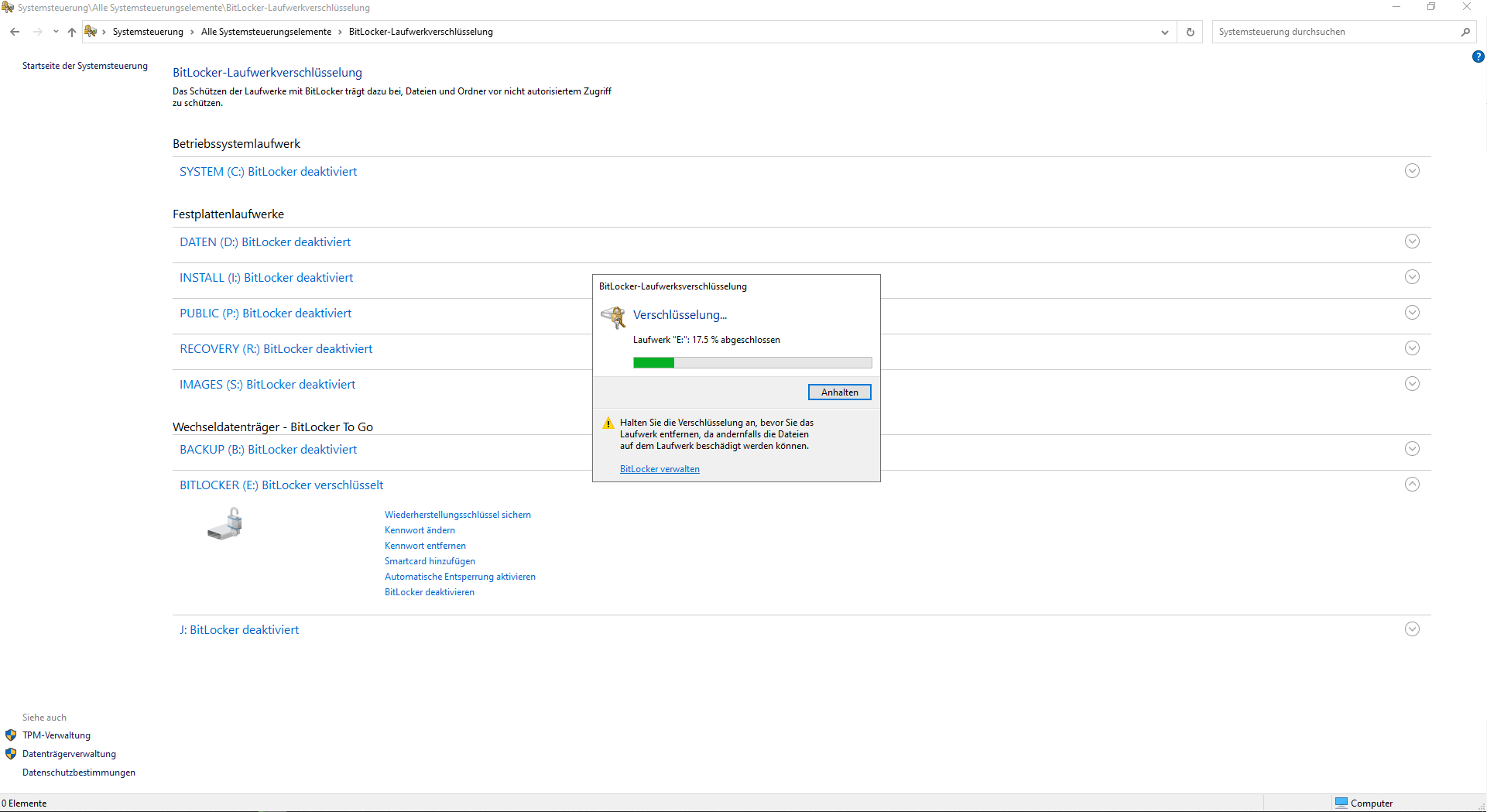Screen dimensions: 1487x812
Task: Open Datenschutzbestimmungen link
Action: pos(79,773)
